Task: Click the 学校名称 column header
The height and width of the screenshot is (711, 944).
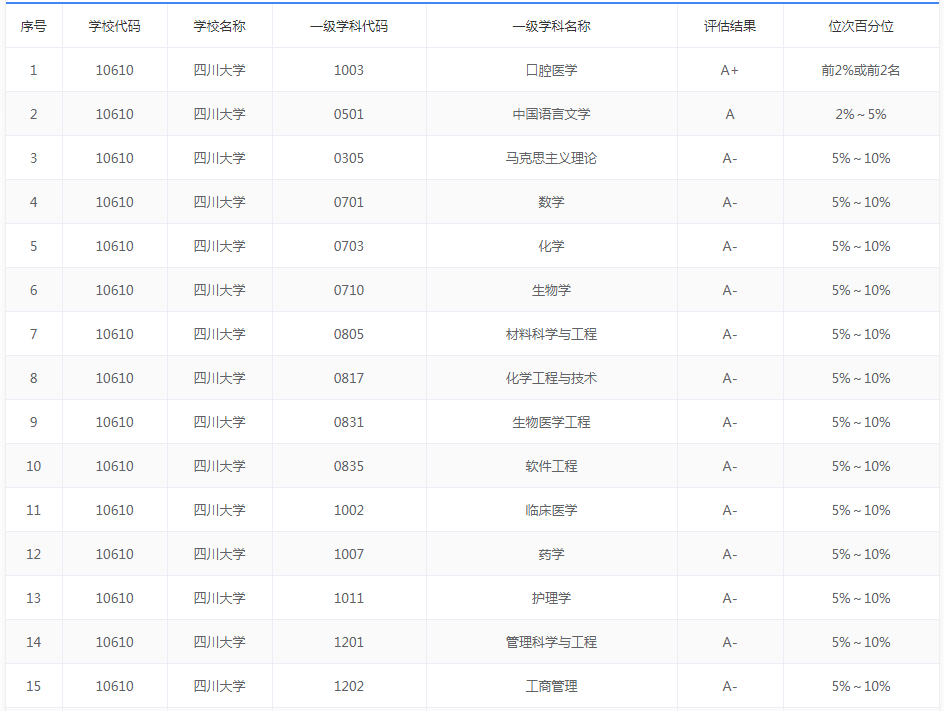Action: [x=220, y=26]
